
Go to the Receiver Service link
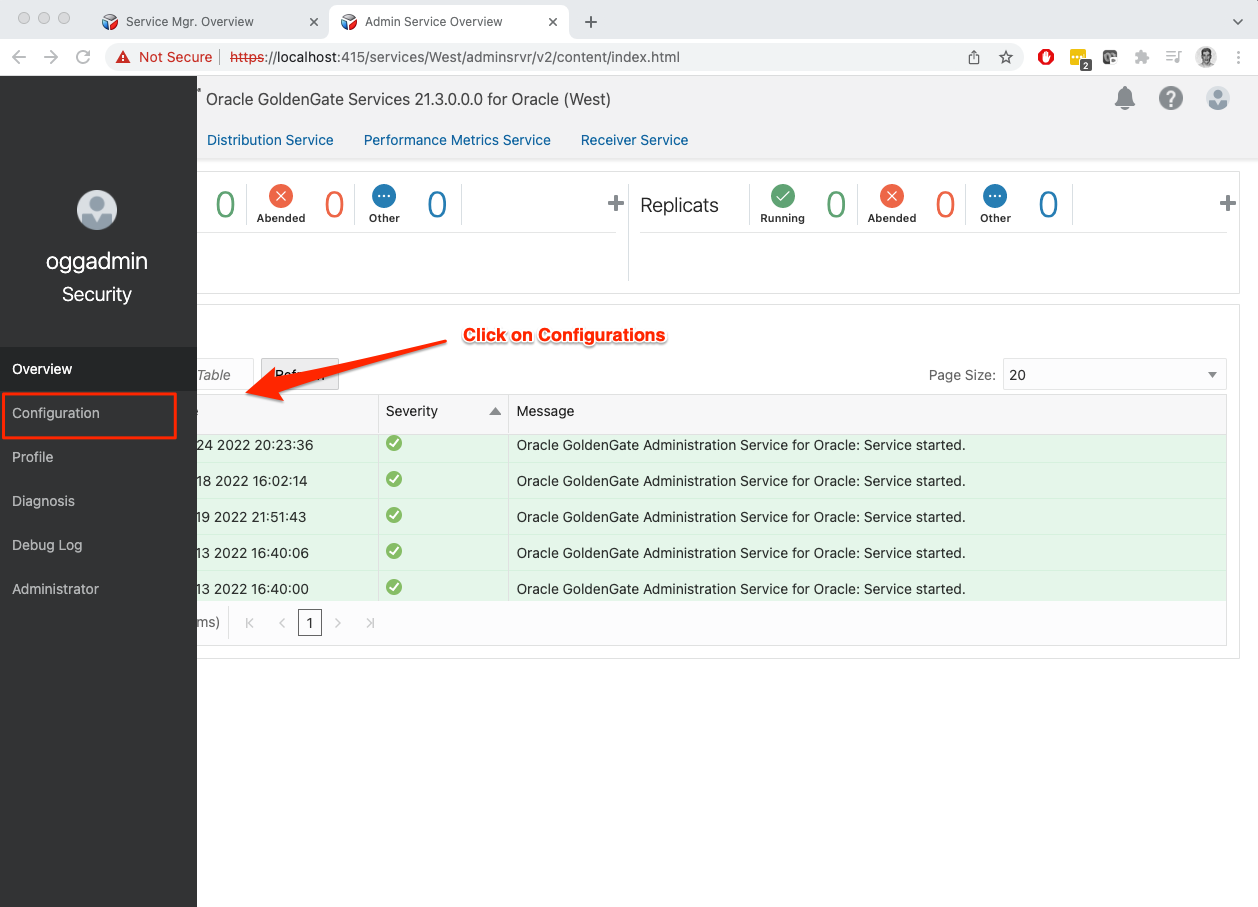[634, 140]
